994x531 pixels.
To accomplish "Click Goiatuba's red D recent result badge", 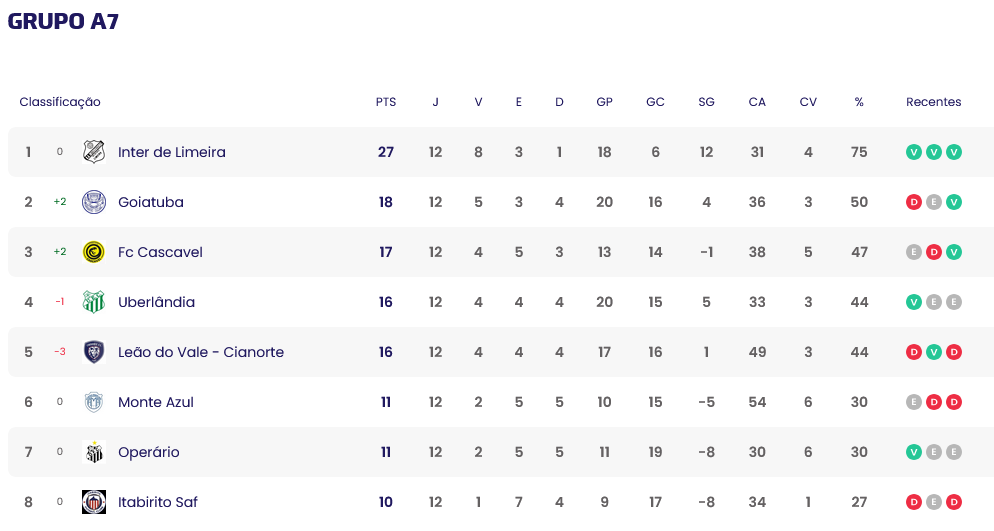I will point(913,202).
